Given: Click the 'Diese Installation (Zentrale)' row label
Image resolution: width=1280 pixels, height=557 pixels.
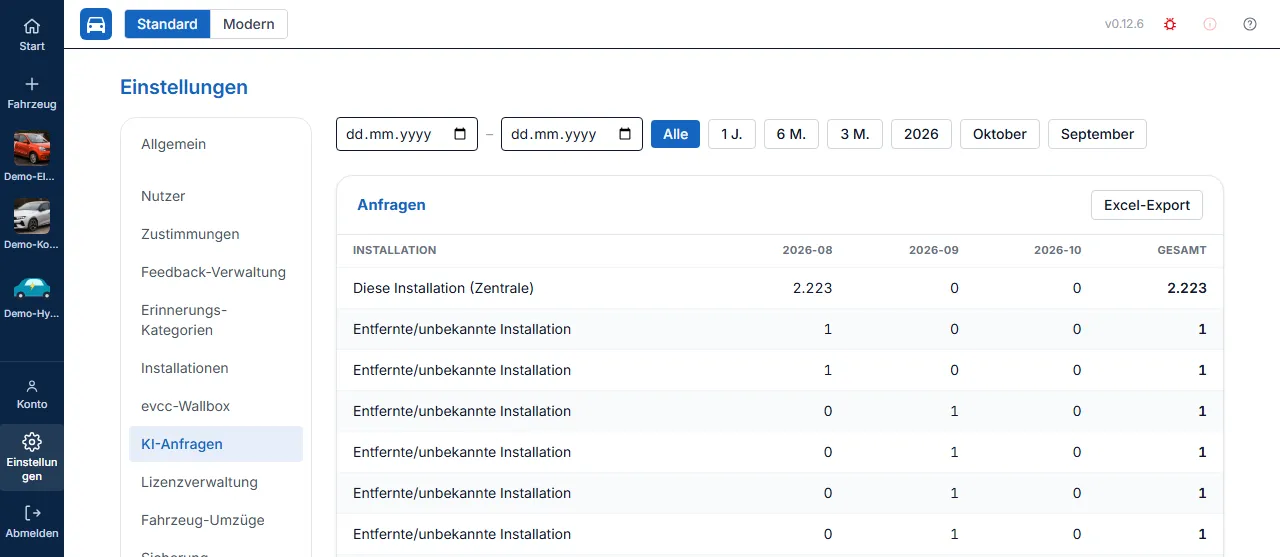Looking at the screenshot, I should coord(443,288).
